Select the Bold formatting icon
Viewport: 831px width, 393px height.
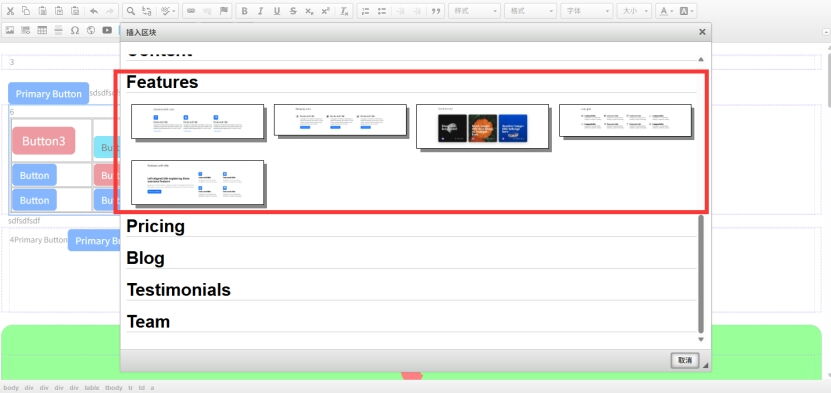(244, 11)
